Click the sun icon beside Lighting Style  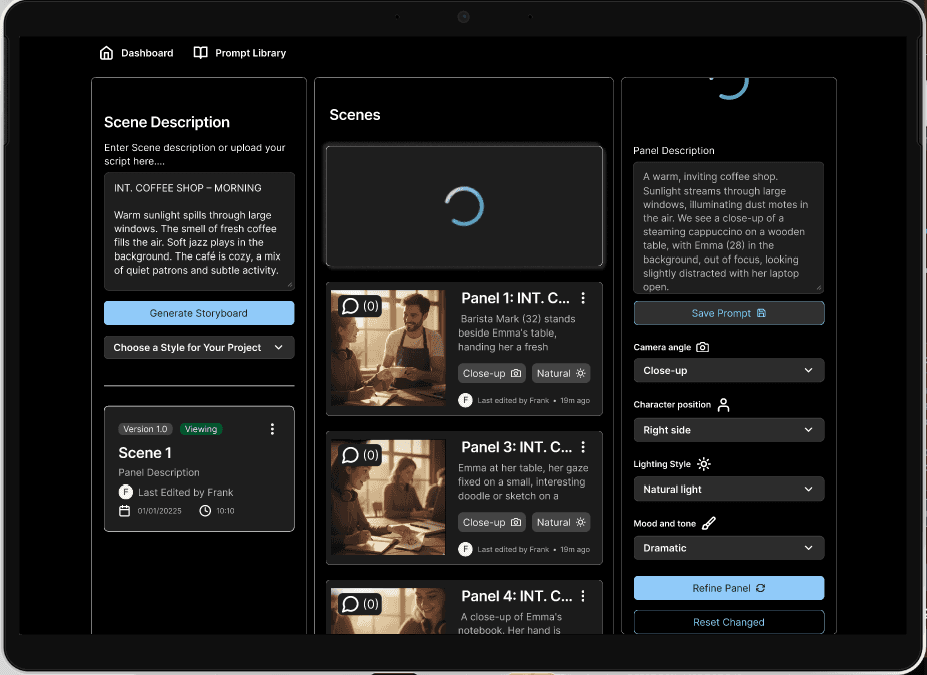point(704,464)
